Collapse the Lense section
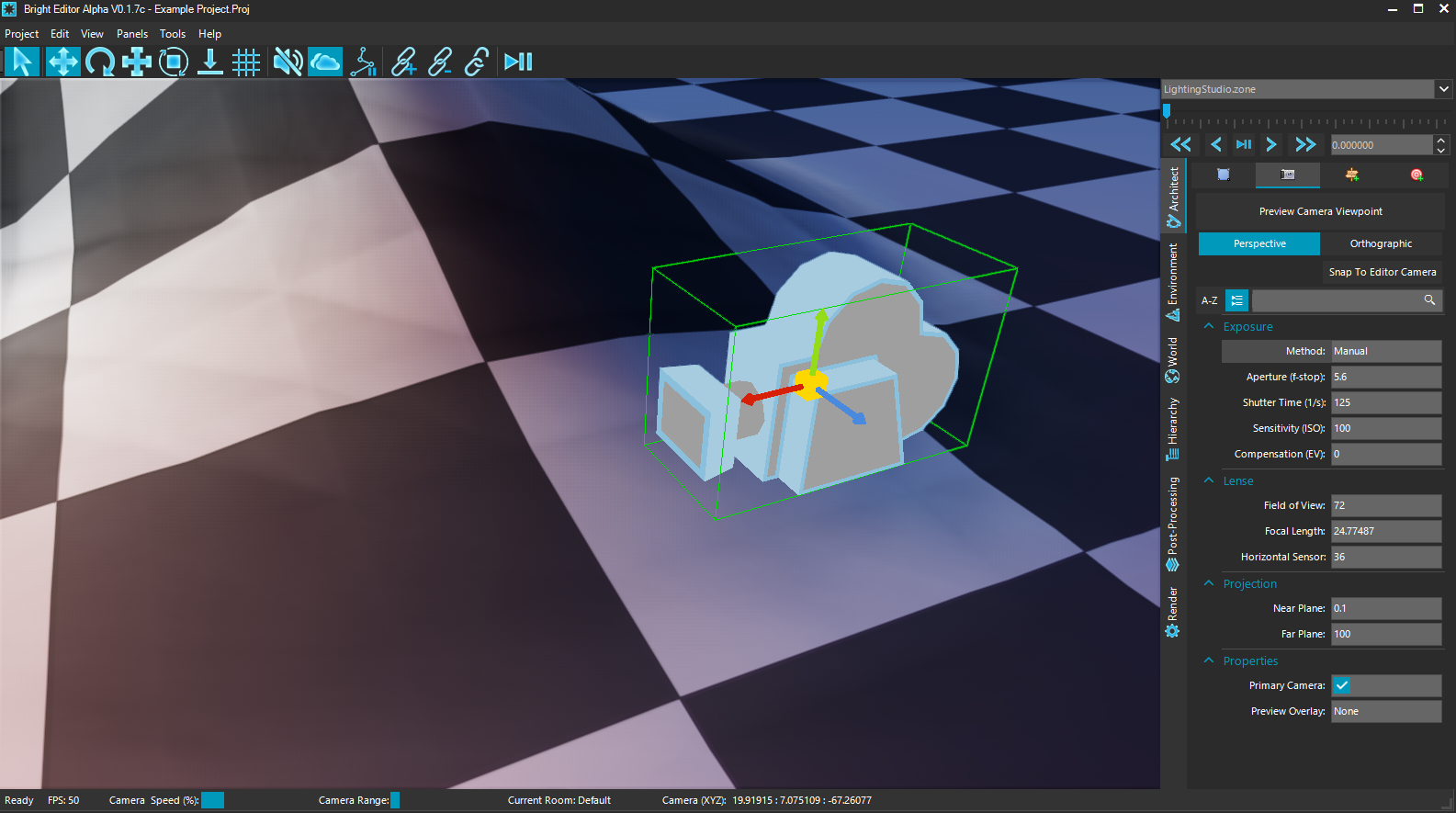Image resolution: width=1456 pixels, height=813 pixels. [x=1209, y=480]
